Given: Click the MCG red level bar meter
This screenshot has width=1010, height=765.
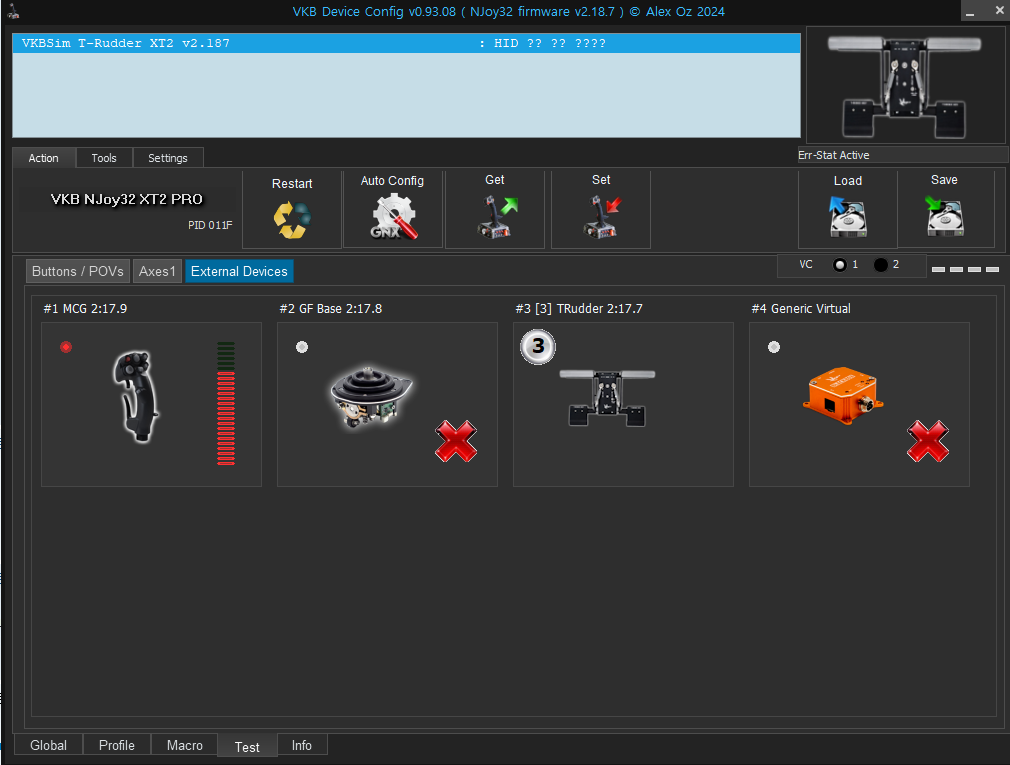Looking at the screenshot, I should [225, 403].
